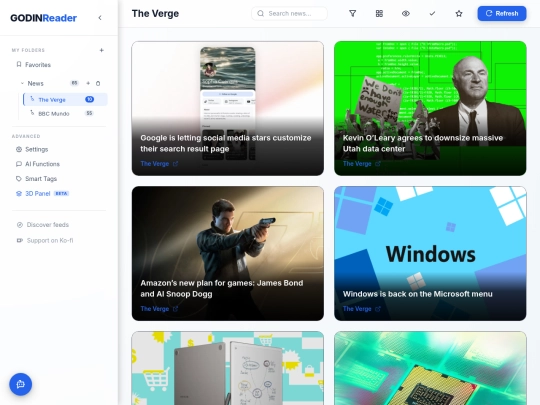Open the Kevin O'Leary Utah data center article
540x405 pixels.
pyautogui.click(x=430, y=108)
